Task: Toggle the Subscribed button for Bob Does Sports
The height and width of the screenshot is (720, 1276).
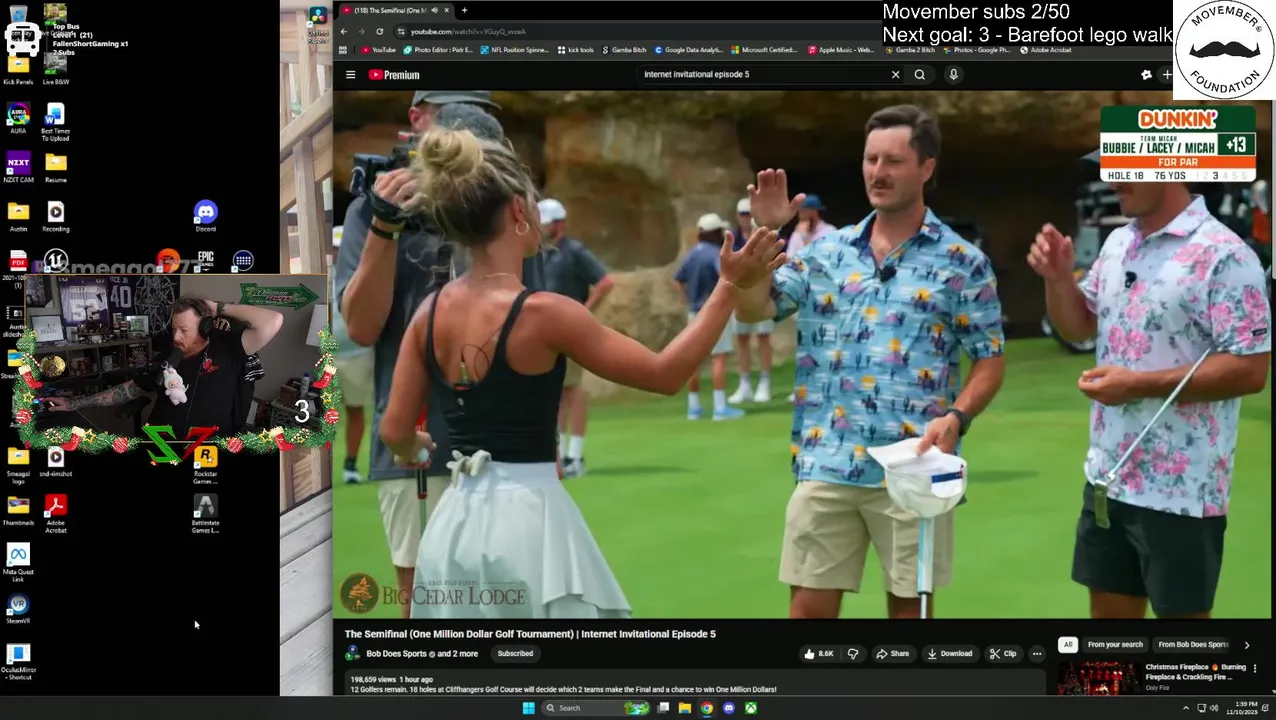Action: click(515, 654)
